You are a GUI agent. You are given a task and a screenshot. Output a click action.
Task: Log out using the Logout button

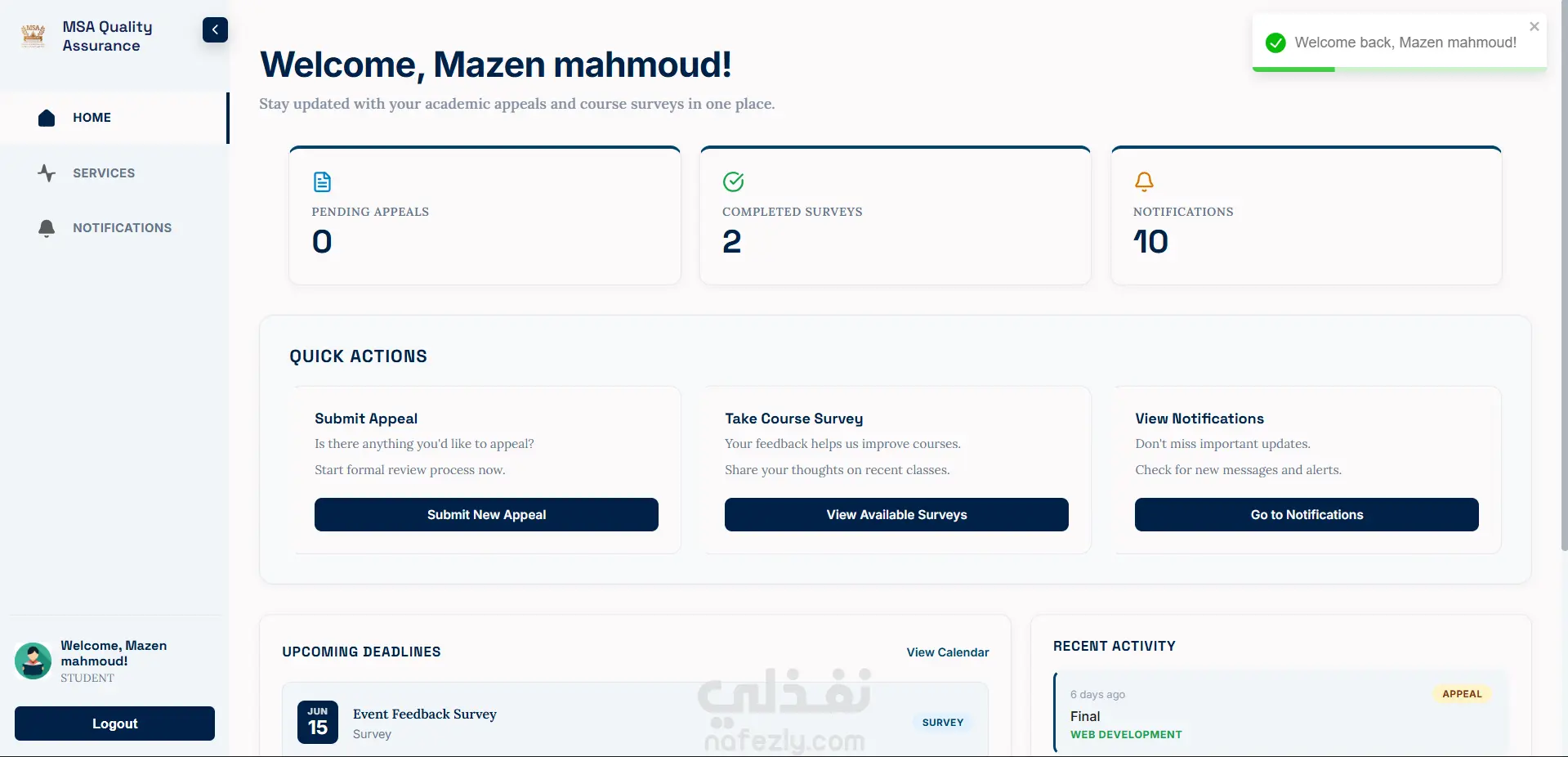point(114,723)
